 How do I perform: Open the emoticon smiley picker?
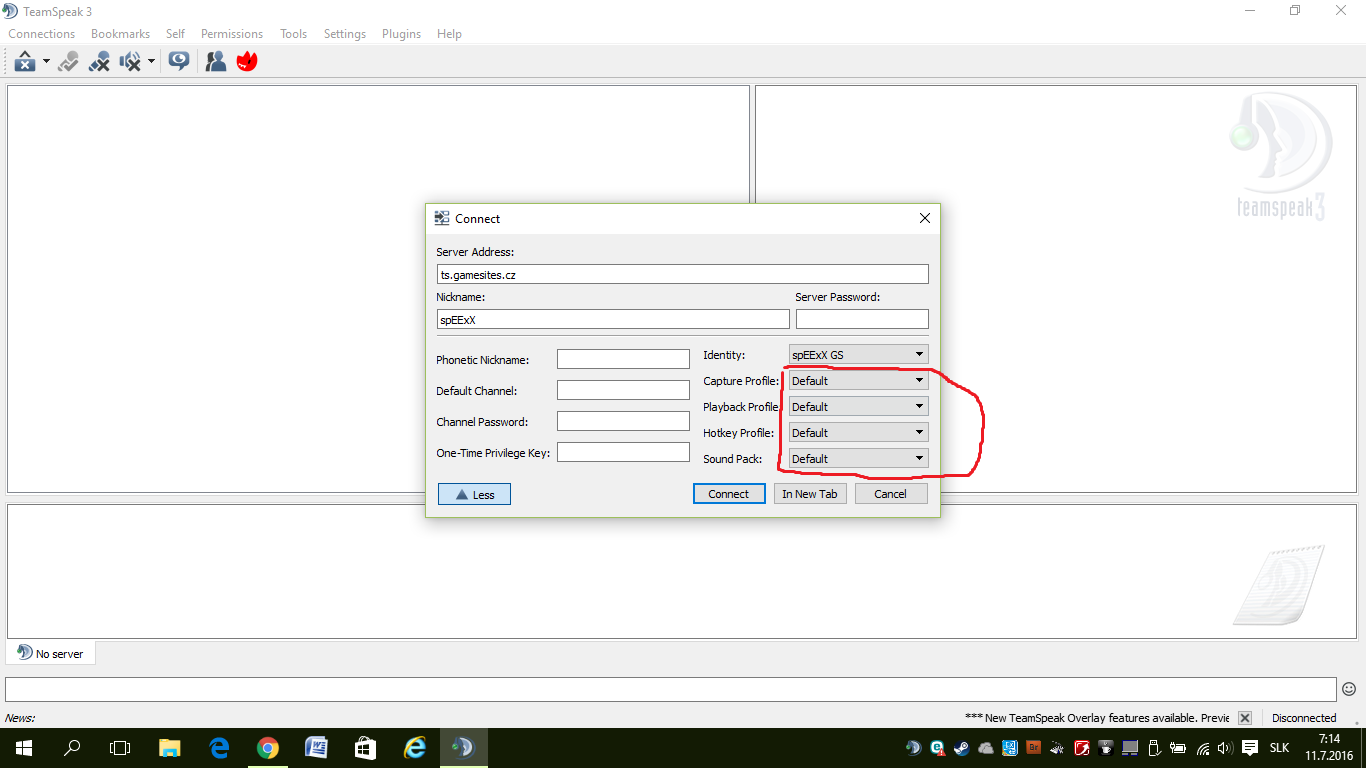point(1349,689)
